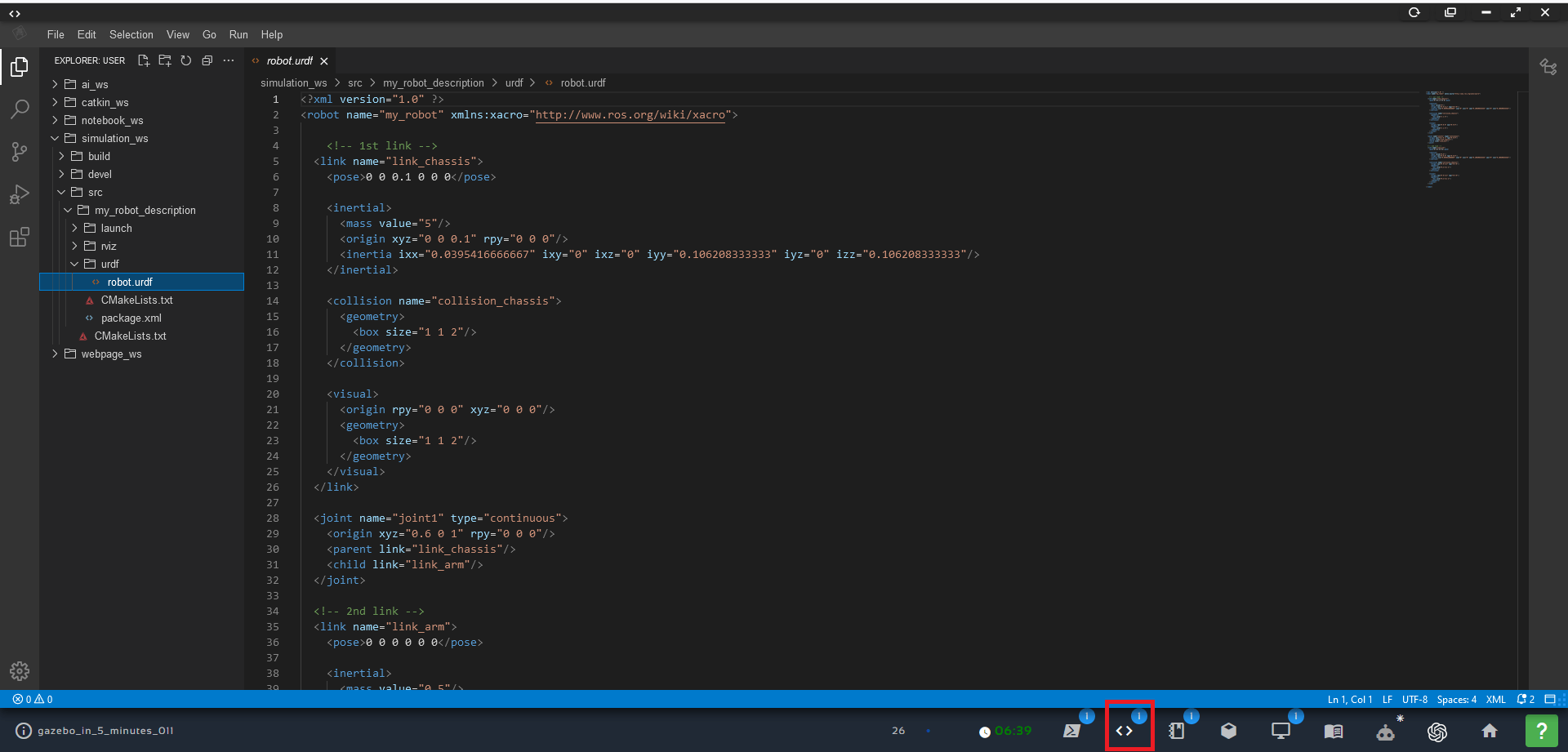Open Settings via the gear icon
The image size is (1568, 752).
[x=19, y=671]
